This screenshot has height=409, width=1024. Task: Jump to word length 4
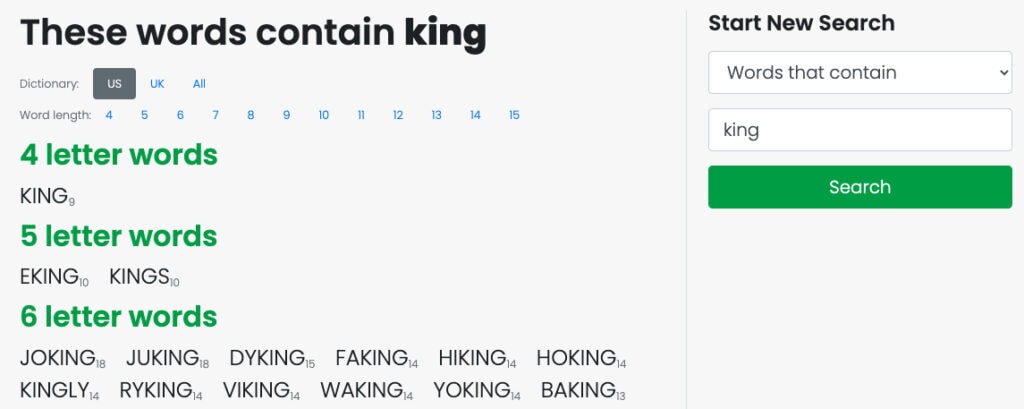(109, 115)
